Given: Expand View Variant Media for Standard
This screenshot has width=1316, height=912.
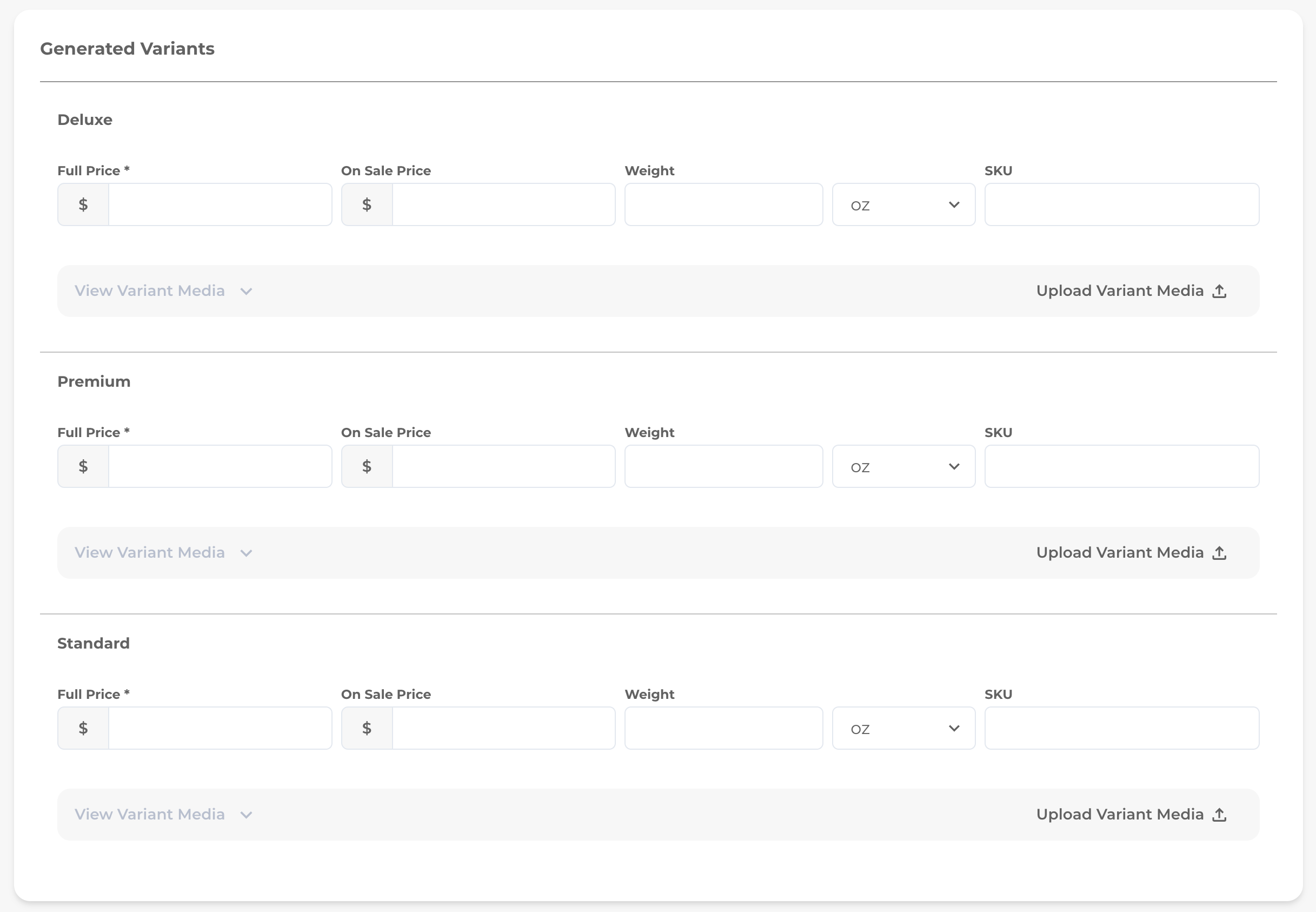Looking at the screenshot, I should coord(163,814).
